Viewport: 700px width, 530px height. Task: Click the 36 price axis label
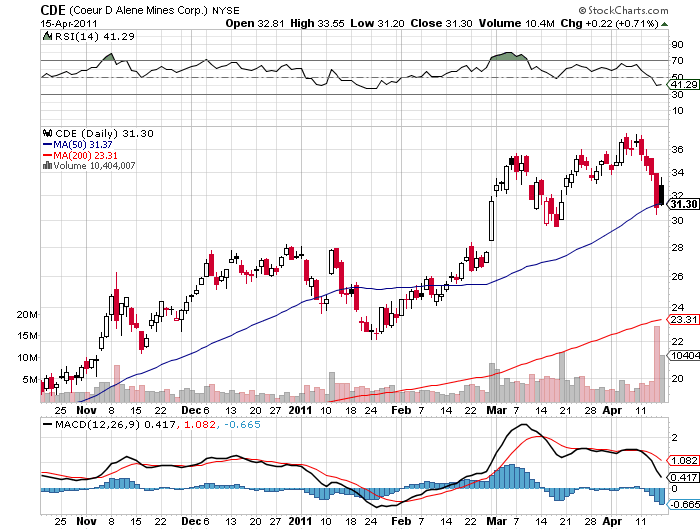point(678,149)
